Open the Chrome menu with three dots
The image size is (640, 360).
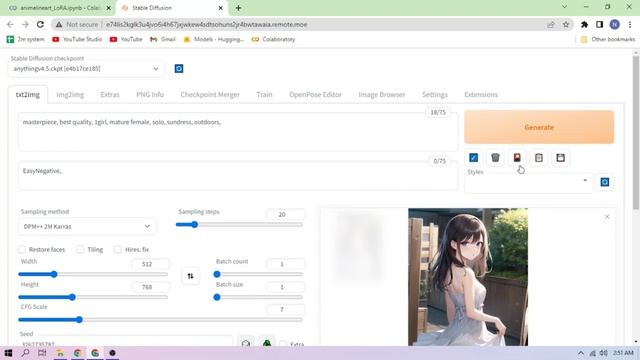coord(630,24)
